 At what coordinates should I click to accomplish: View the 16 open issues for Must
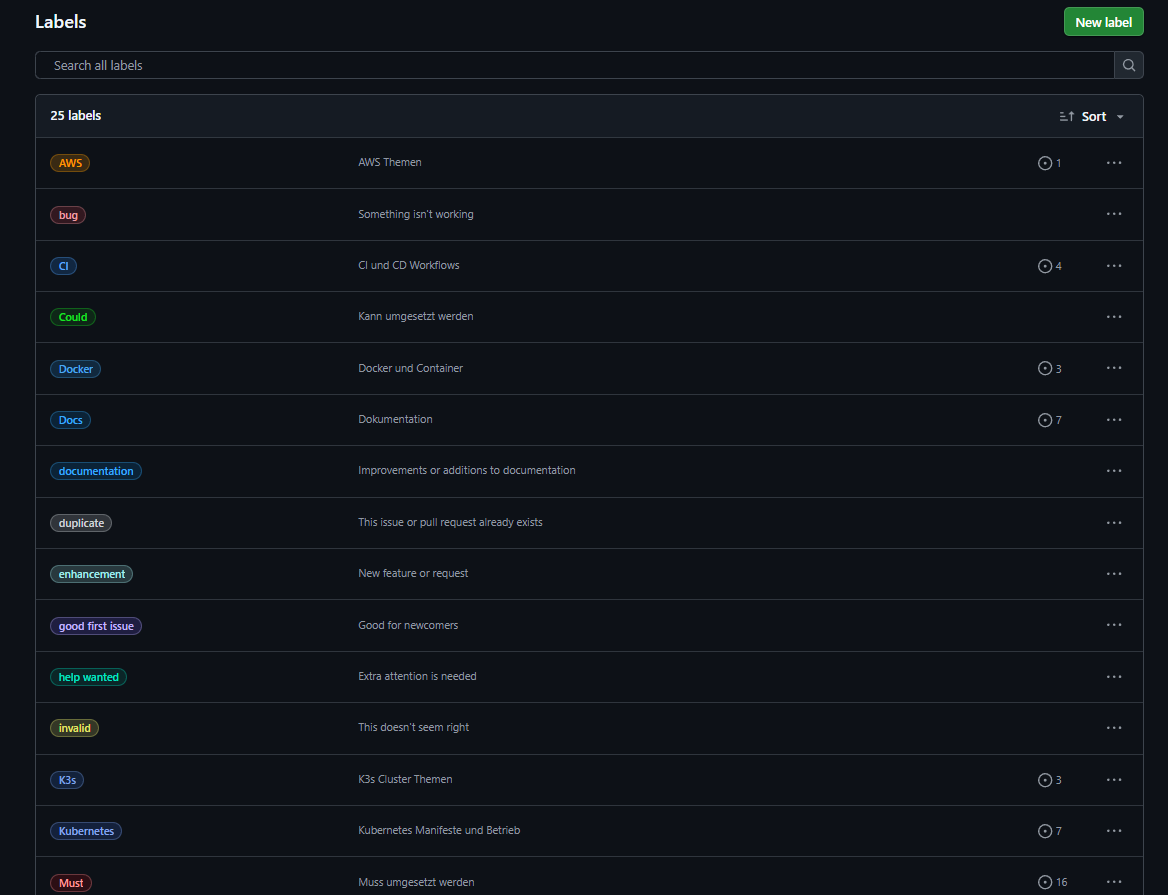click(x=1053, y=882)
